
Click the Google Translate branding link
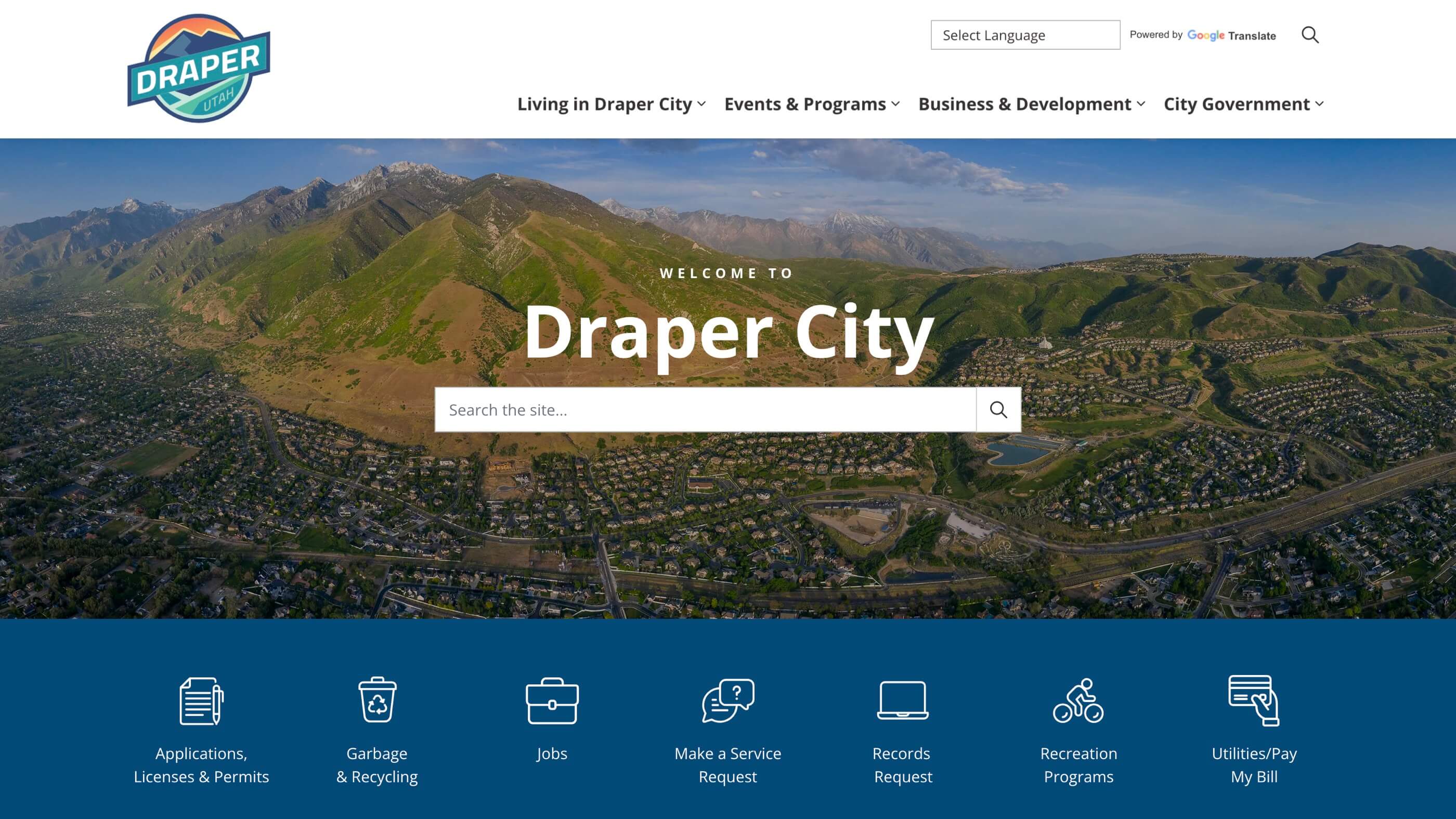pyautogui.click(x=1230, y=35)
